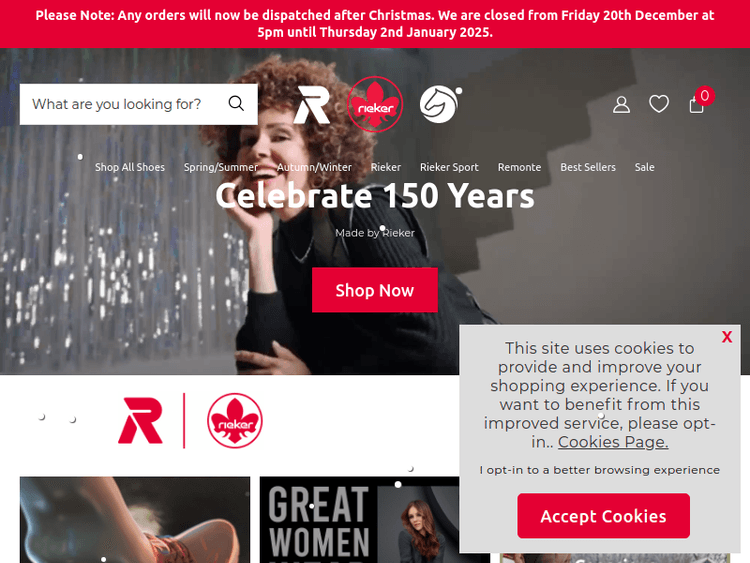Open the Best Sellers menu item
750x563 pixels.
tap(588, 167)
